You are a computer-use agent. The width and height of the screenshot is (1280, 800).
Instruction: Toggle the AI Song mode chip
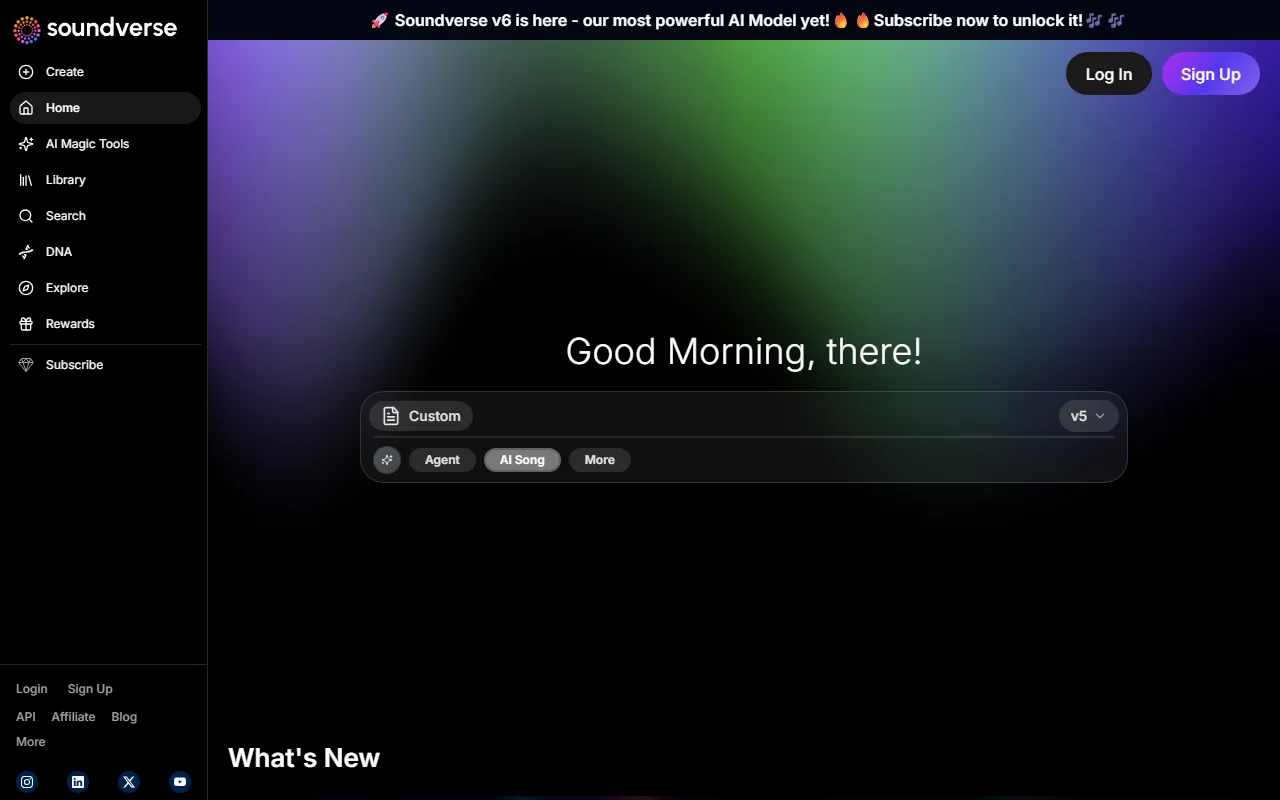[x=522, y=460]
